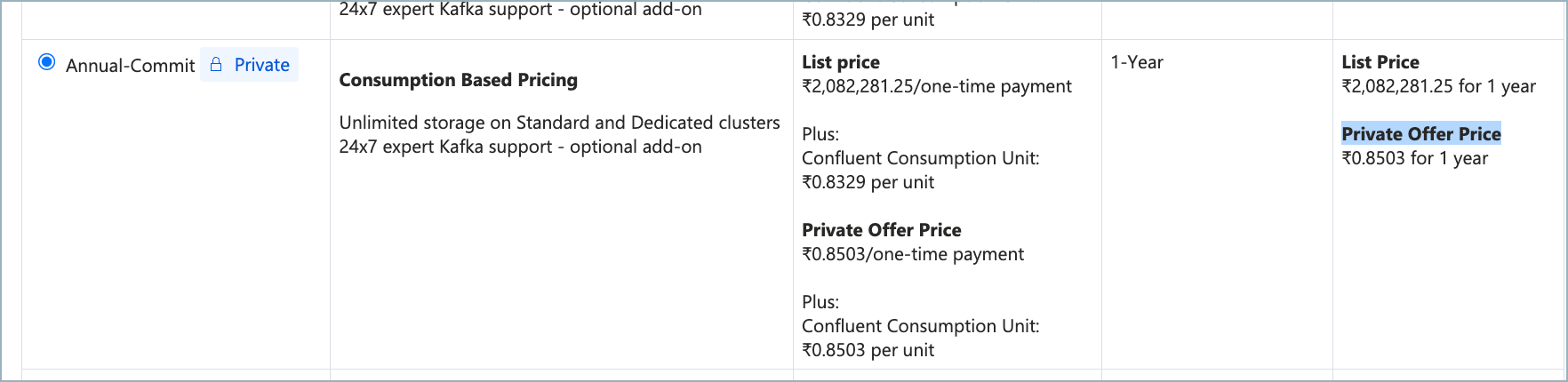Click the Annual-Commit plan label
The width and height of the screenshot is (1568, 382).
point(130,66)
